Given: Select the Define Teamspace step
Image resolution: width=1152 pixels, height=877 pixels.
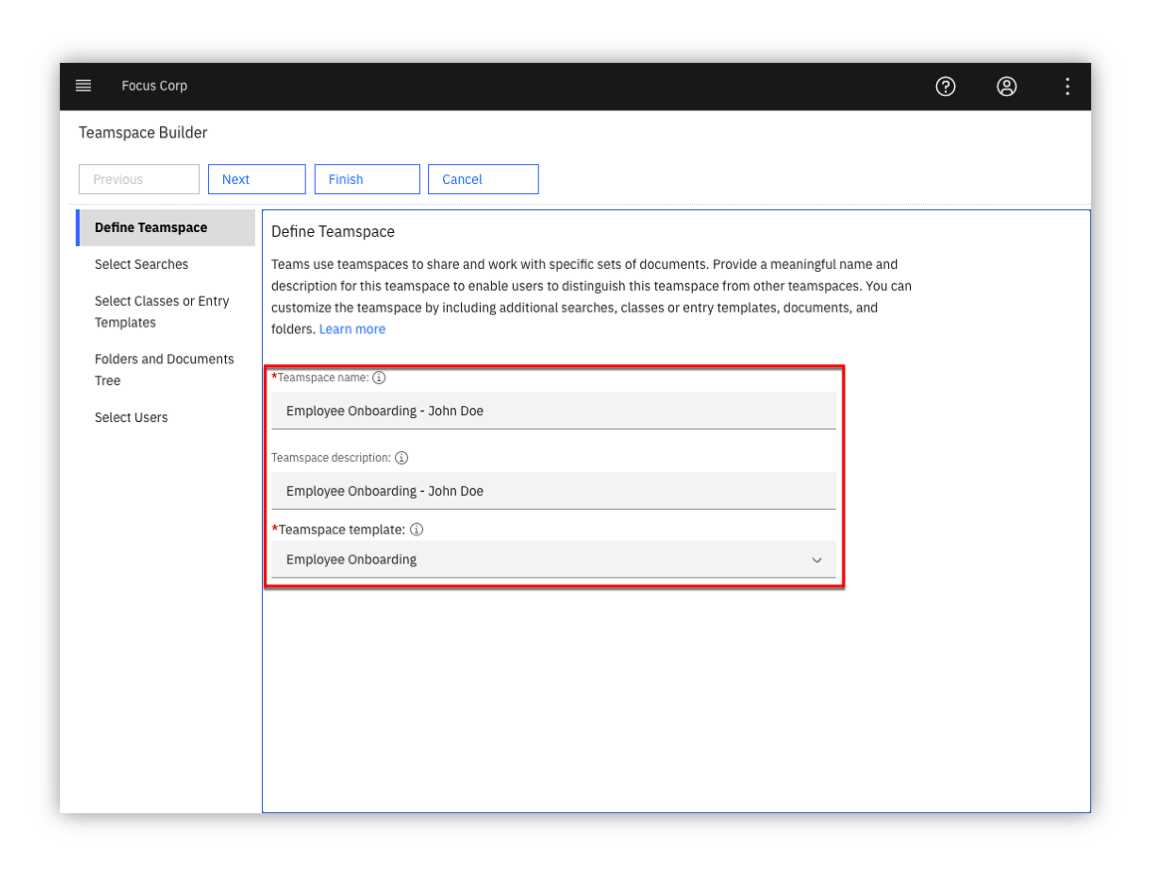Looking at the screenshot, I should click(x=166, y=228).
